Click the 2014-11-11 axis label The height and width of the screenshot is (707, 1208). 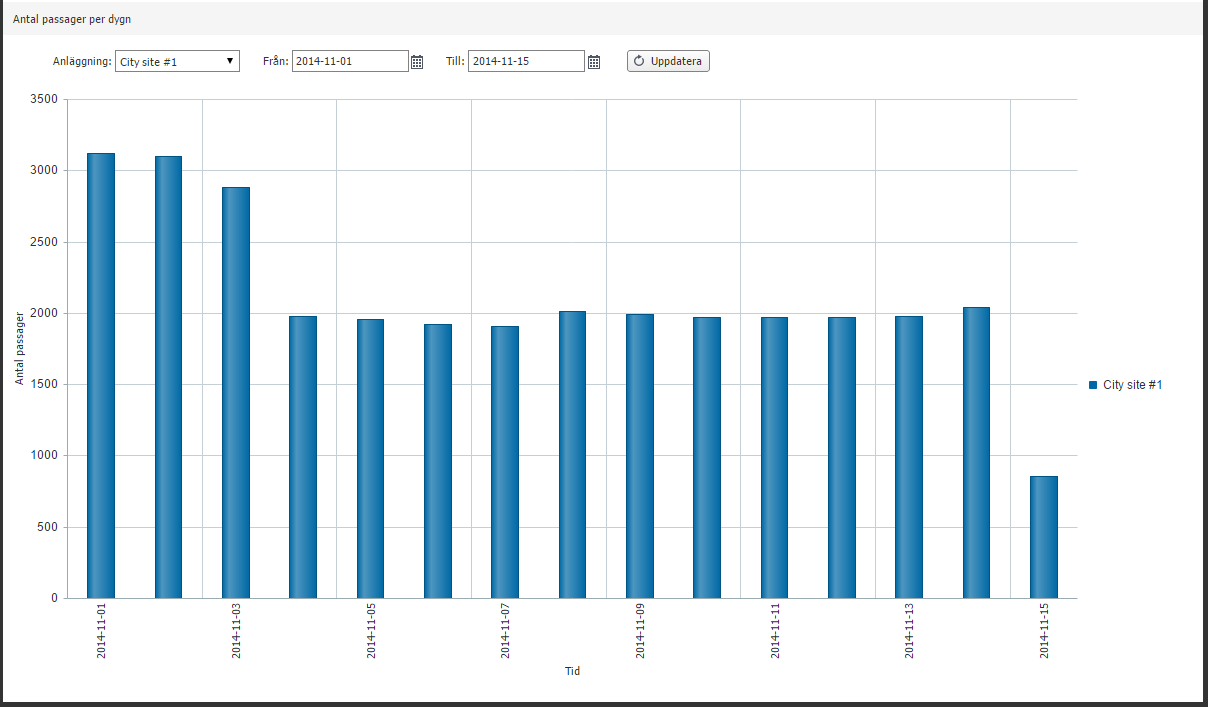point(774,630)
